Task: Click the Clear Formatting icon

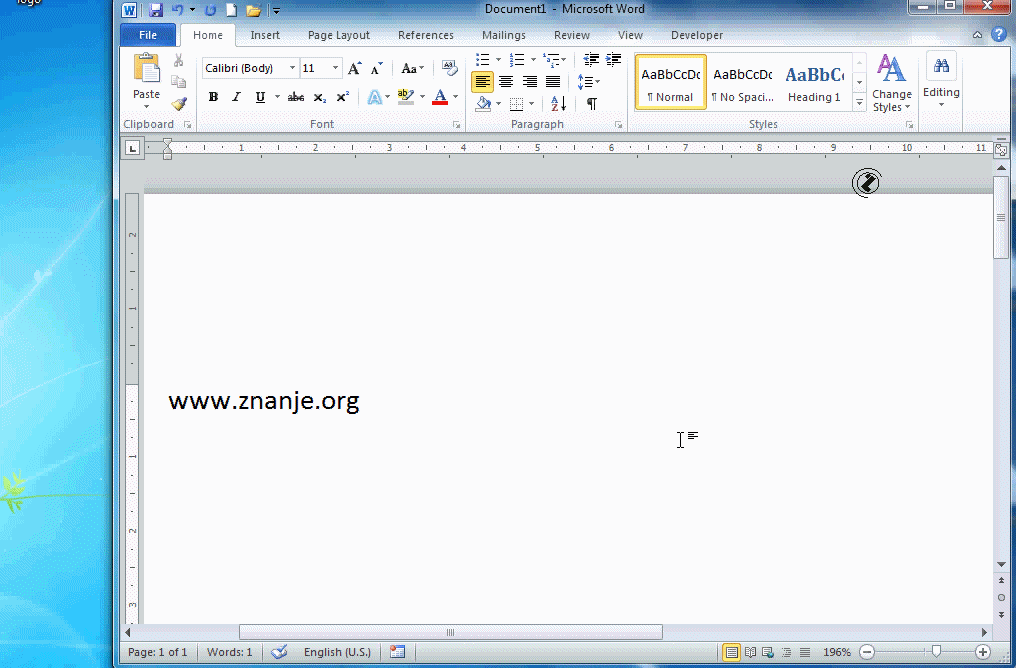Action: click(450, 68)
